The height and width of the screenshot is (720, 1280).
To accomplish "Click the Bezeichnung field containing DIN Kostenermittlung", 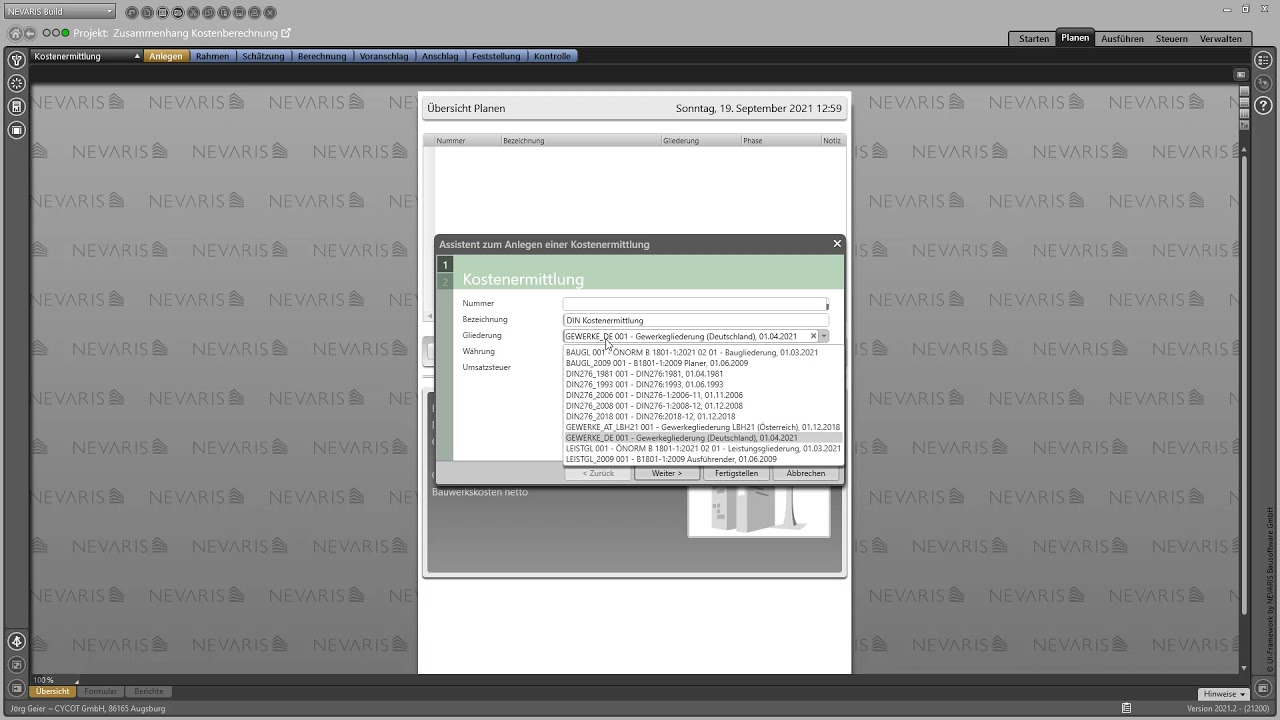I will pos(695,320).
